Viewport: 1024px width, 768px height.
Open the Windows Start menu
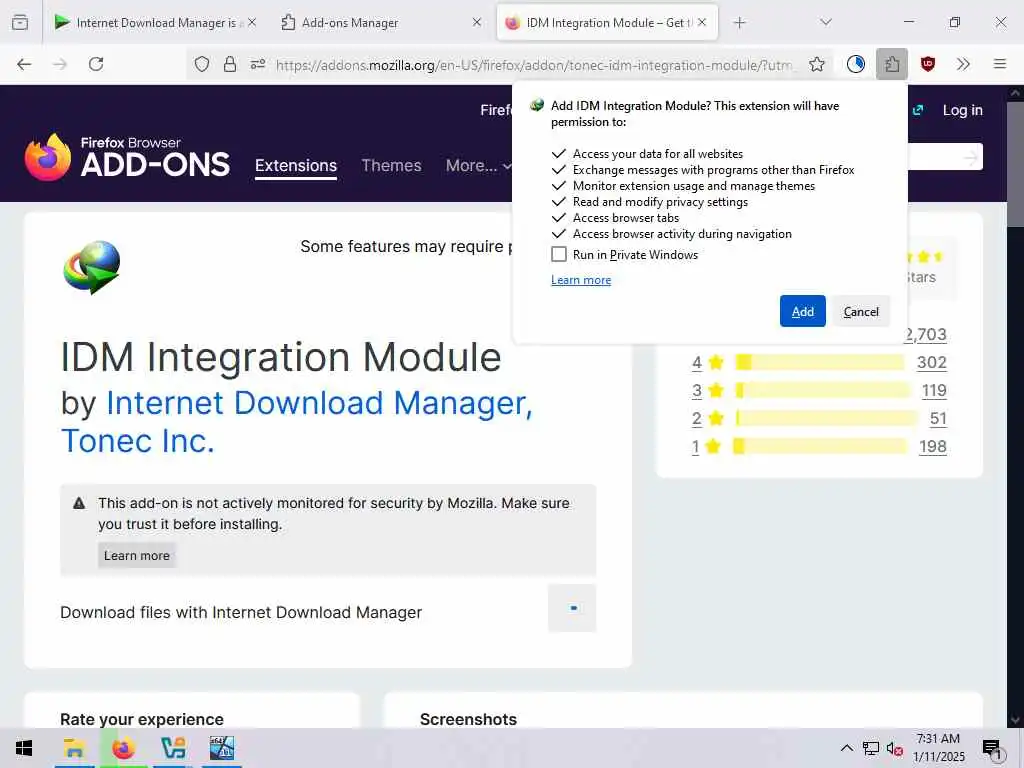pos(24,748)
